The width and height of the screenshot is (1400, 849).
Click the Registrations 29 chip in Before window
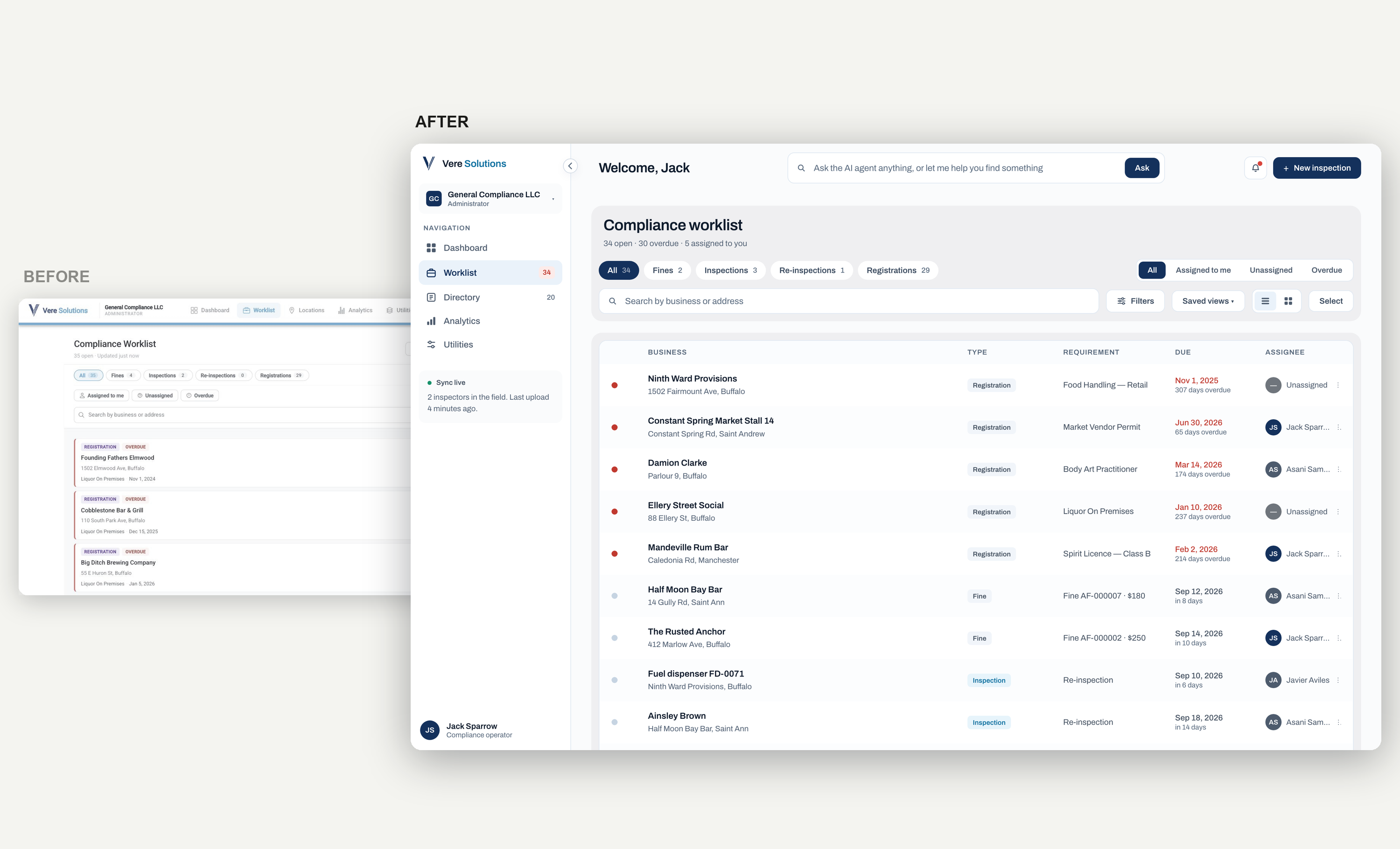coord(281,376)
